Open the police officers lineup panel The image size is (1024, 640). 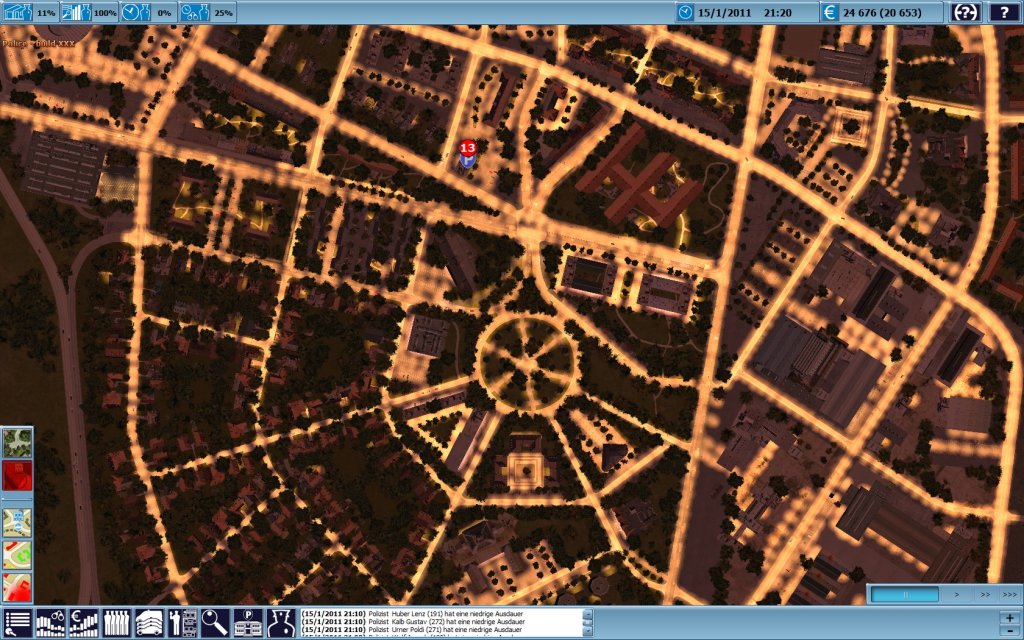coord(117,622)
